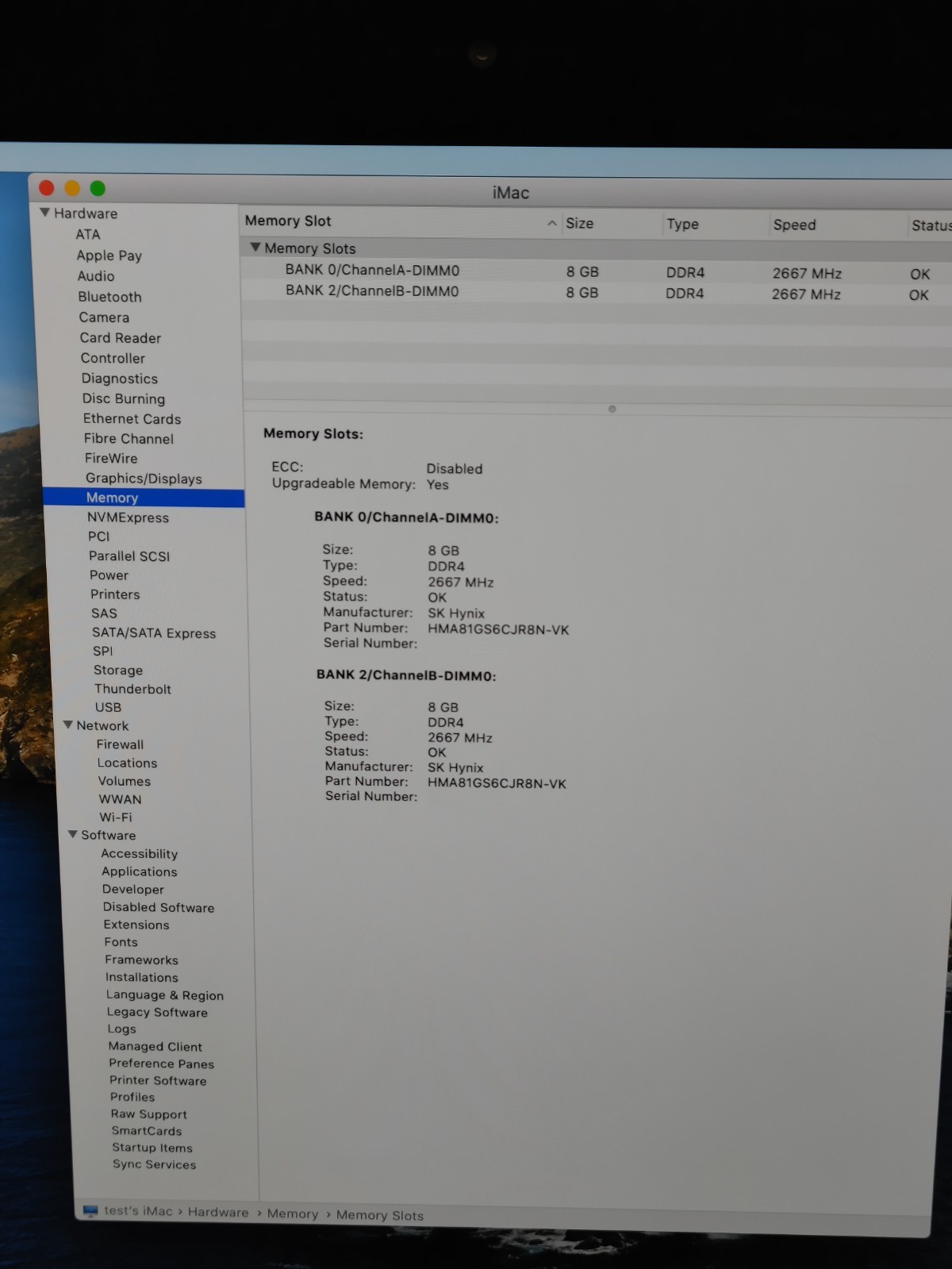Open ATA in the sidebar

pos(88,234)
